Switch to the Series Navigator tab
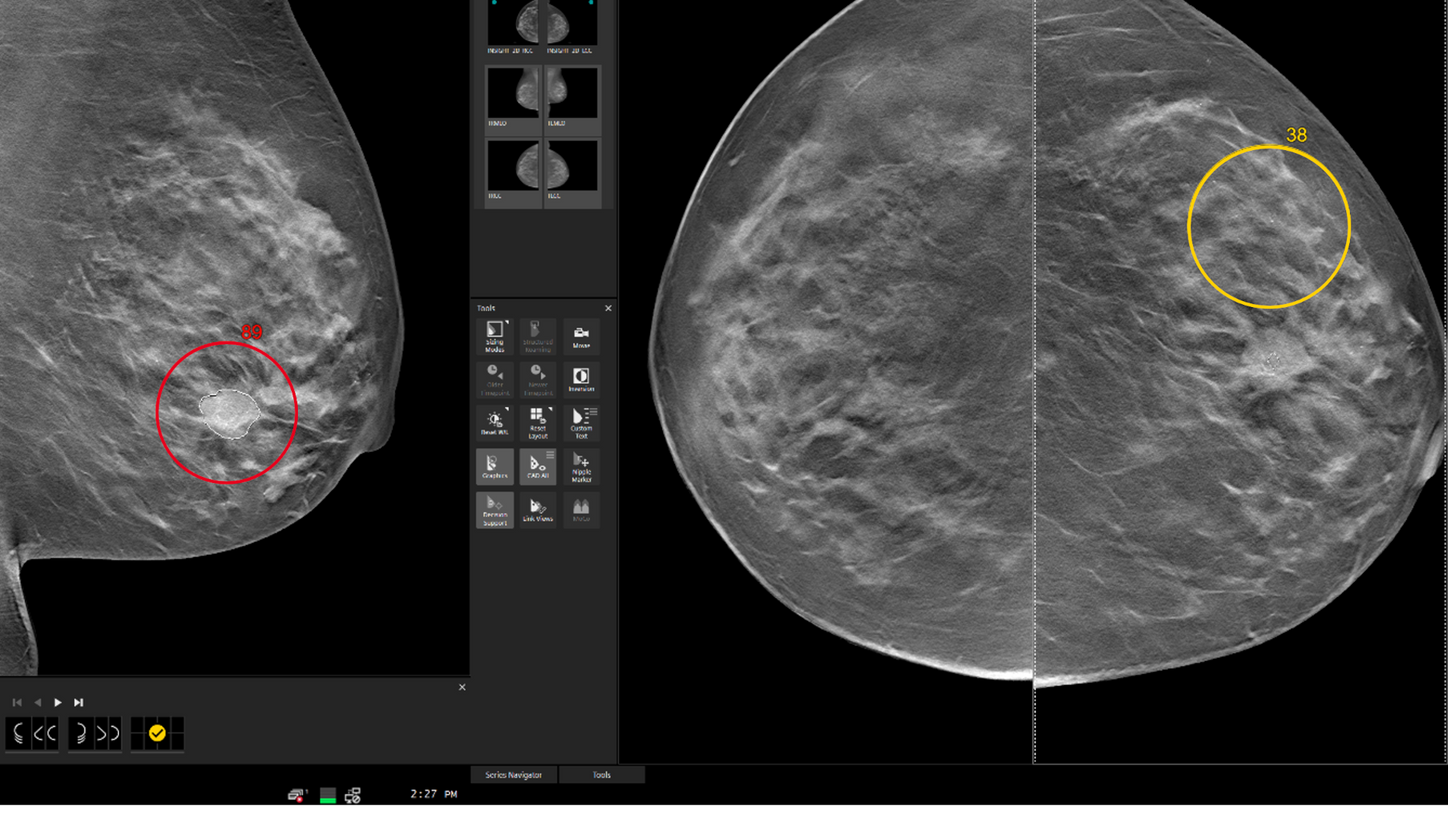1448x815 pixels. coord(513,775)
